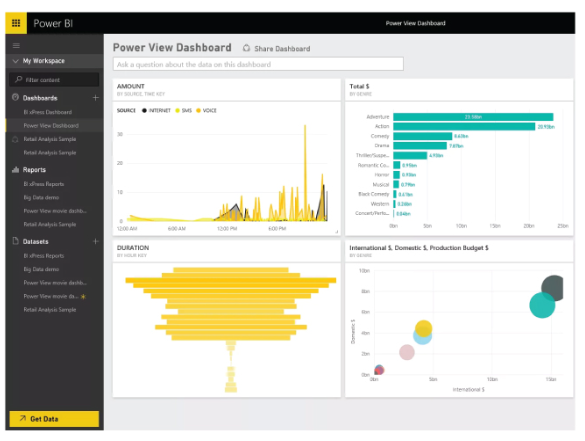Click the AMOUNT tile resize corner handle
The height and width of the screenshot is (441, 585).
(x=337, y=232)
